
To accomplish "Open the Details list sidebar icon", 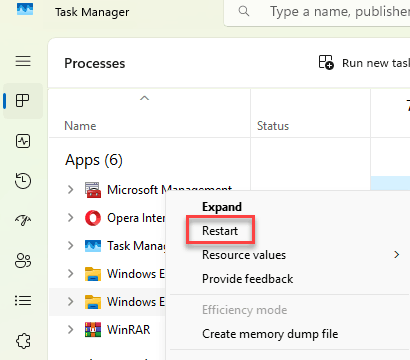I will [x=23, y=301].
